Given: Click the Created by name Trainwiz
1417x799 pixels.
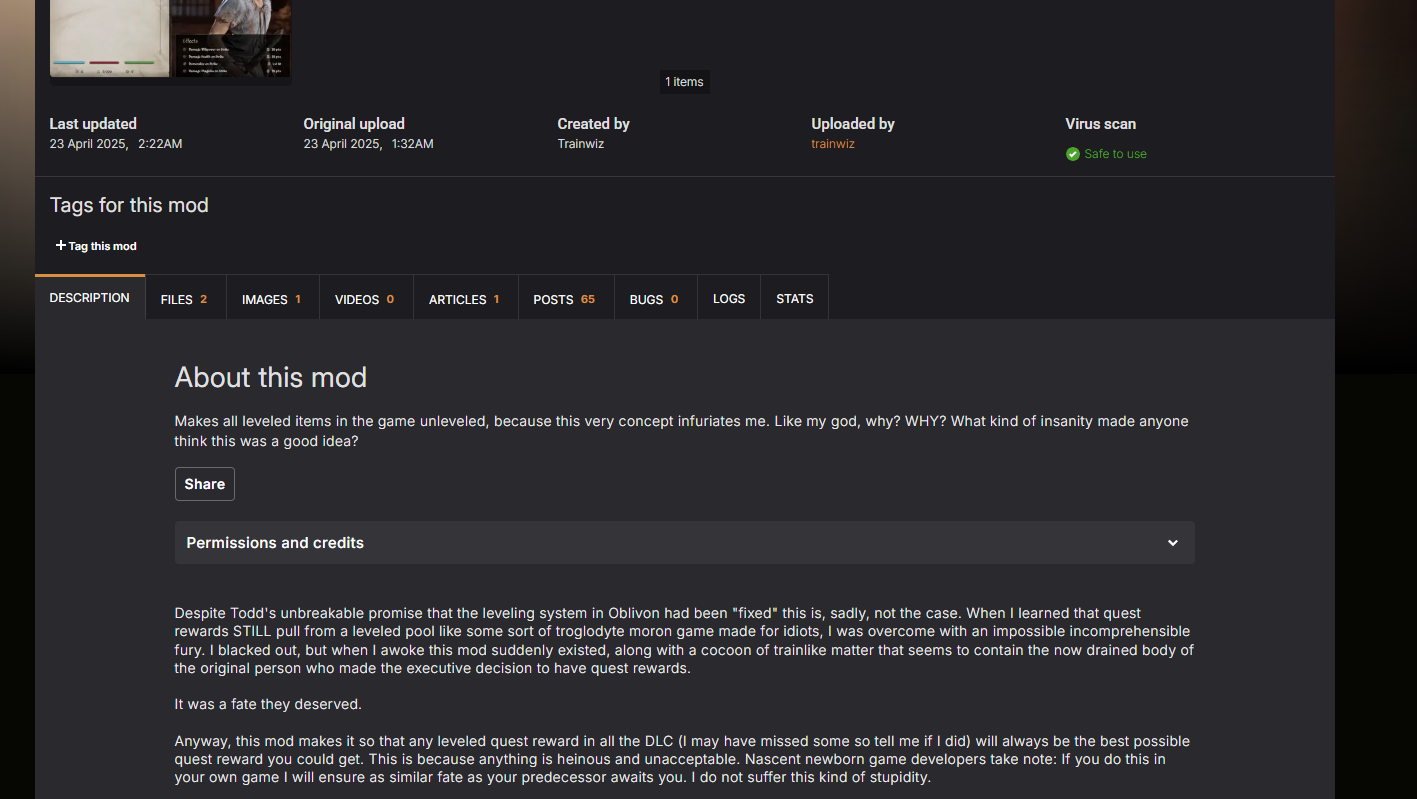Looking at the screenshot, I should pyautogui.click(x=581, y=144).
